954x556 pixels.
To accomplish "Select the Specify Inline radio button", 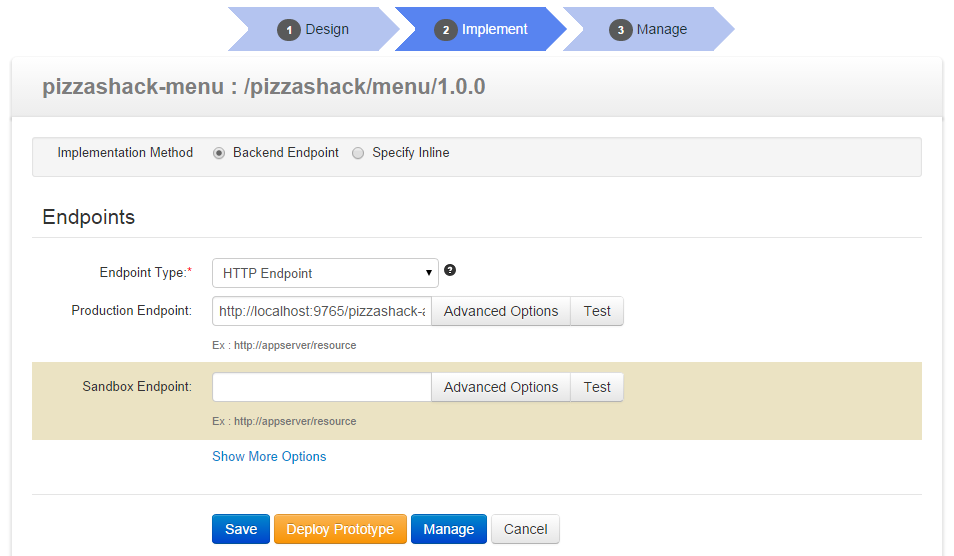I will click(x=358, y=154).
